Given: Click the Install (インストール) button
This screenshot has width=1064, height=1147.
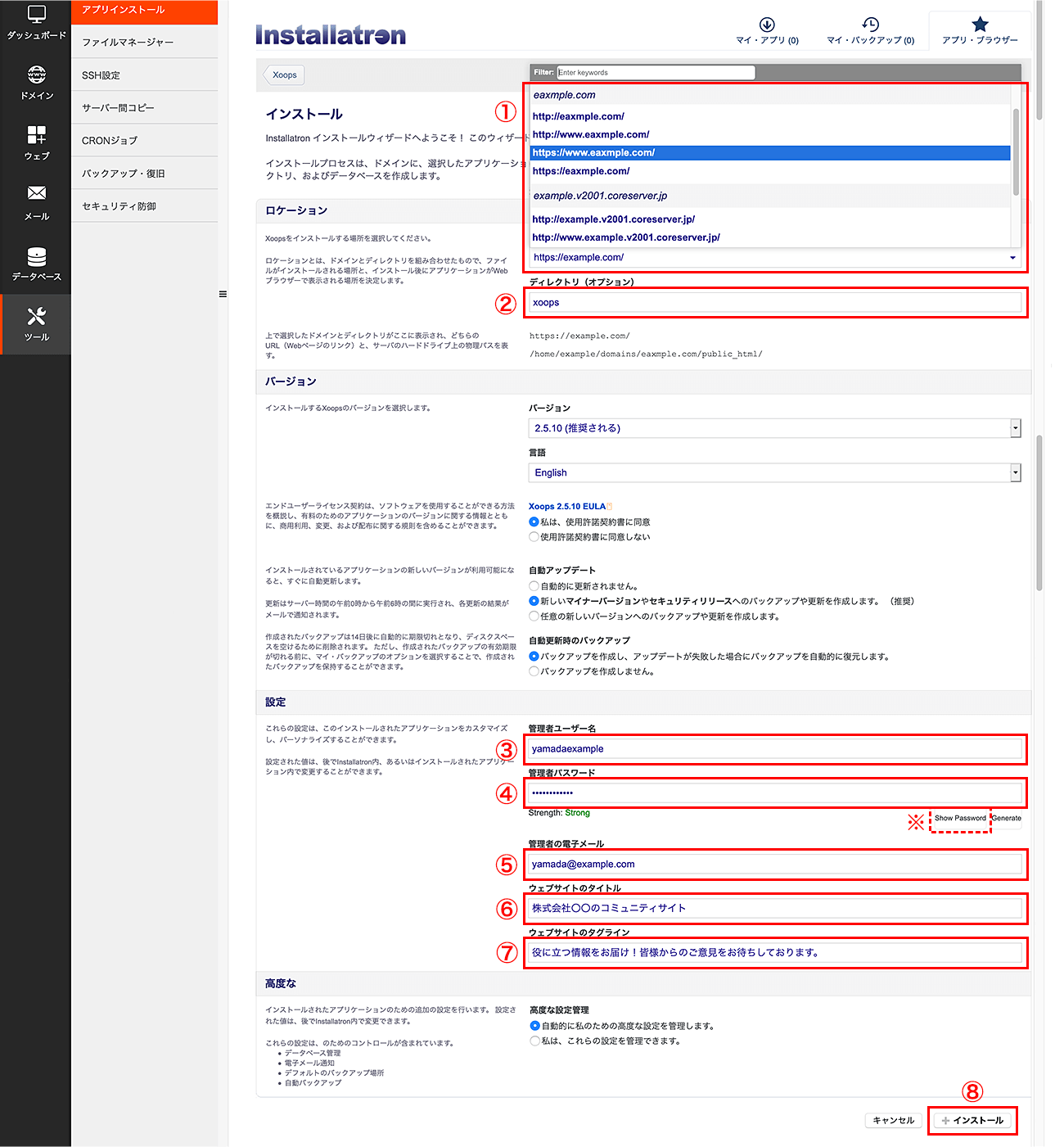Looking at the screenshot, I should pos(972,1120).
